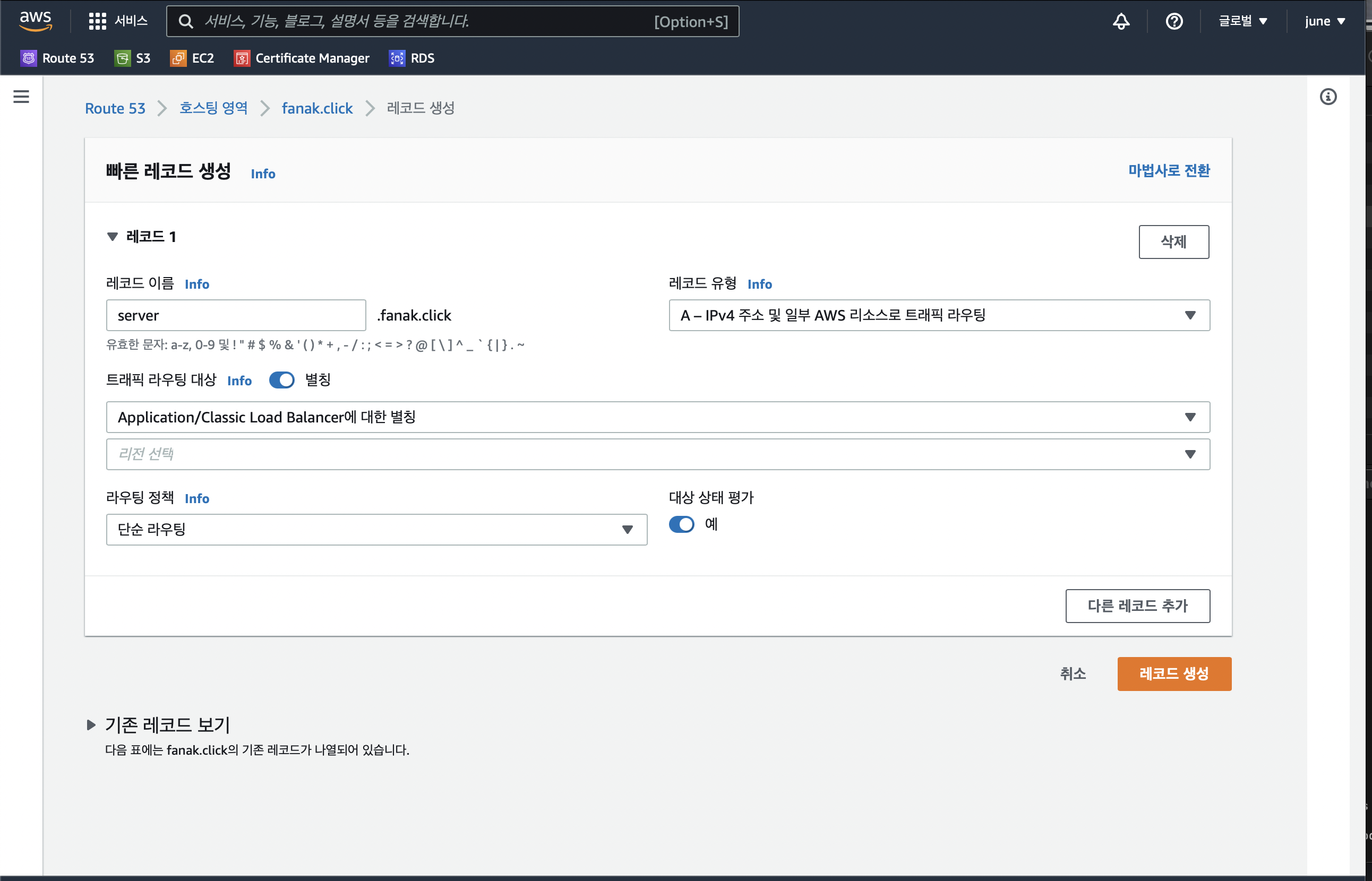Open S3 shortcut in favorites bar
This screenshot has width=1372, height=881.
[133, 58]
